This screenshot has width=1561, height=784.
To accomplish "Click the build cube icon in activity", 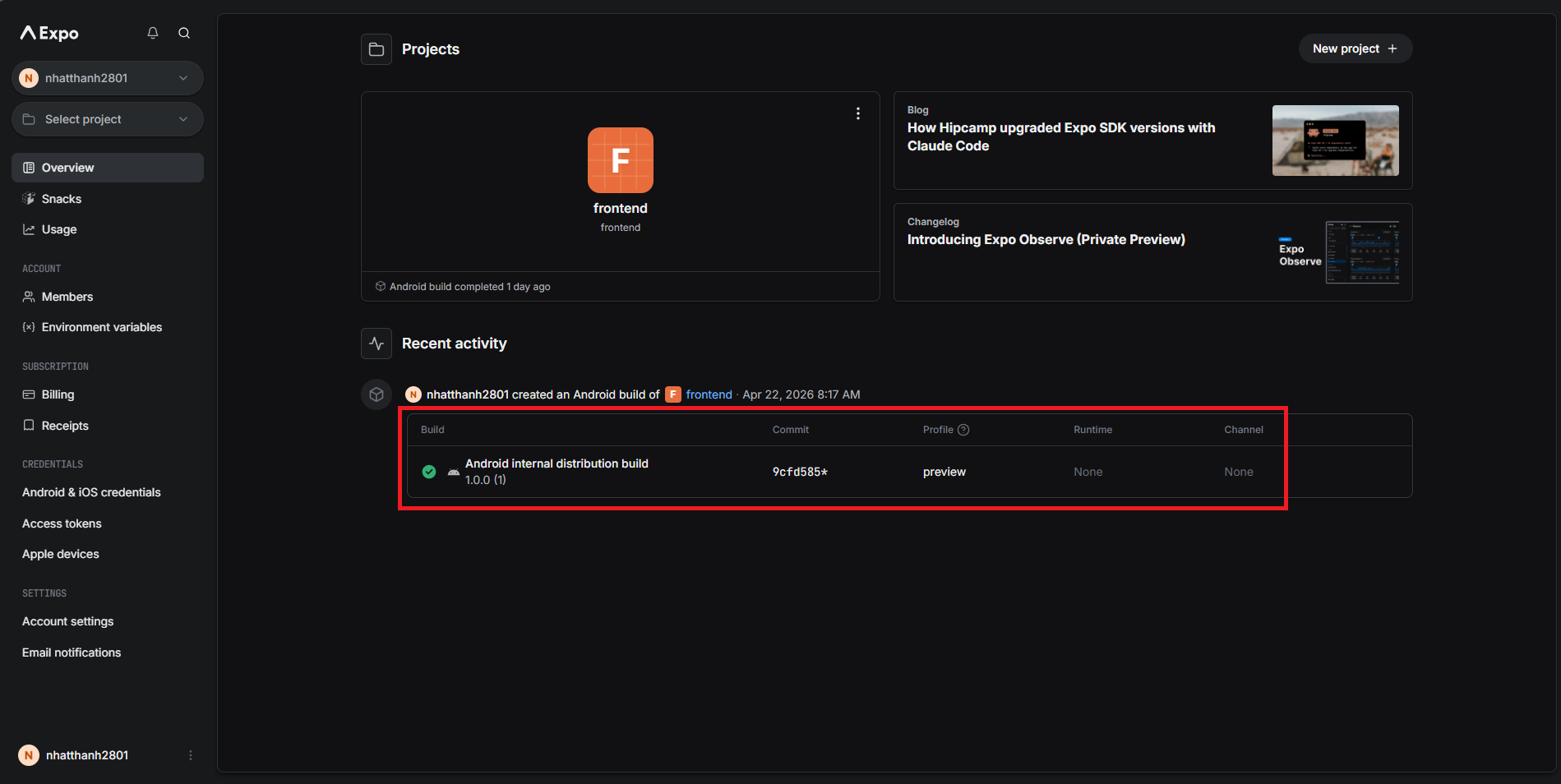I will 376,394.
